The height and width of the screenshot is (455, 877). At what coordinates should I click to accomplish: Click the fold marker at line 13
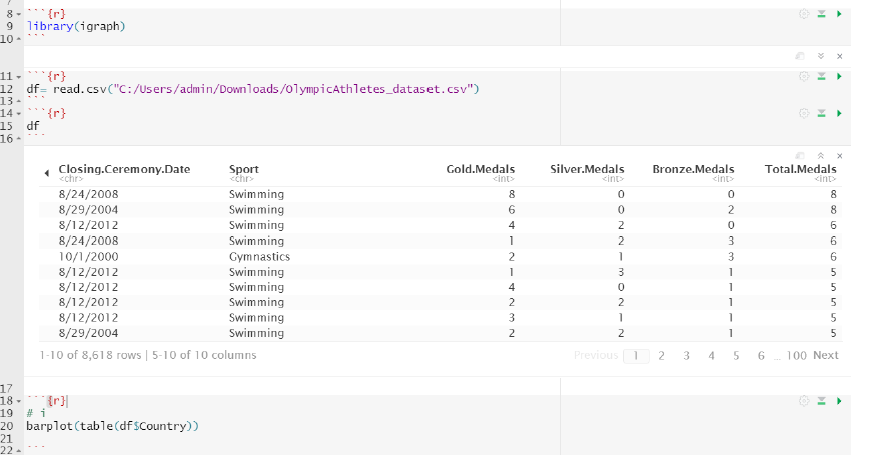[x=18, y=101]
